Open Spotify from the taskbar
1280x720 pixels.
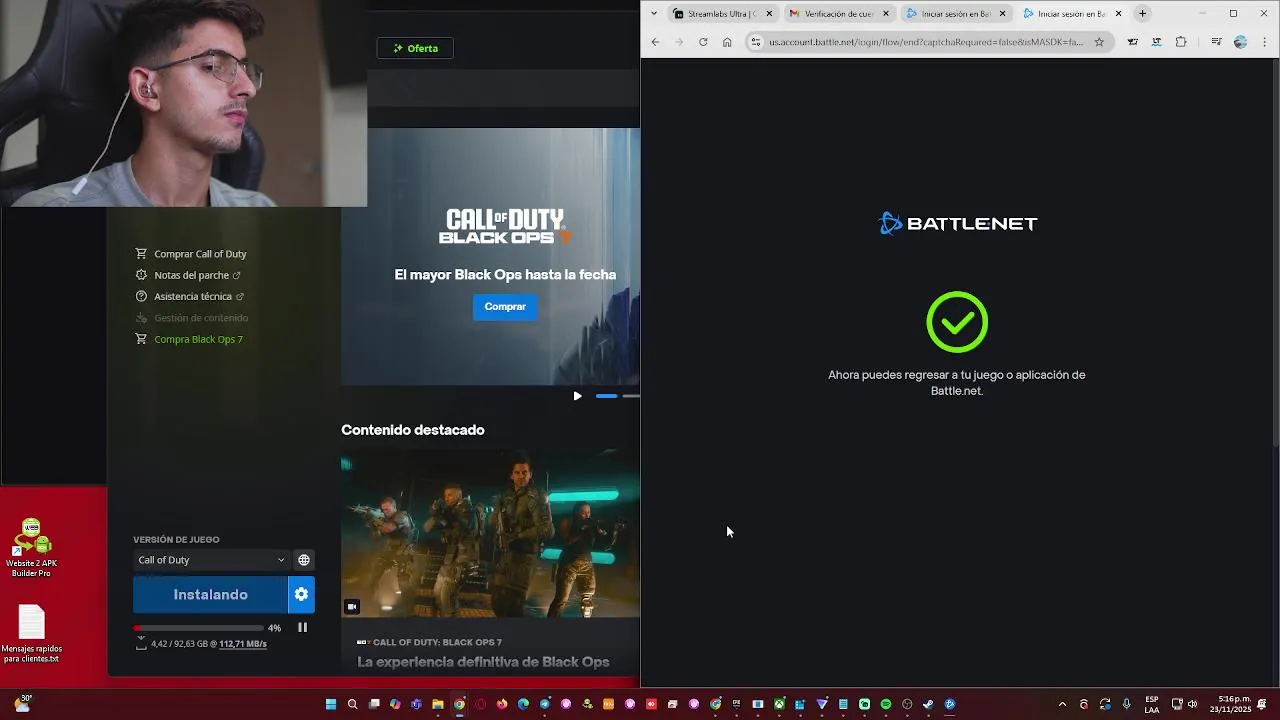(x=886, y=704)
